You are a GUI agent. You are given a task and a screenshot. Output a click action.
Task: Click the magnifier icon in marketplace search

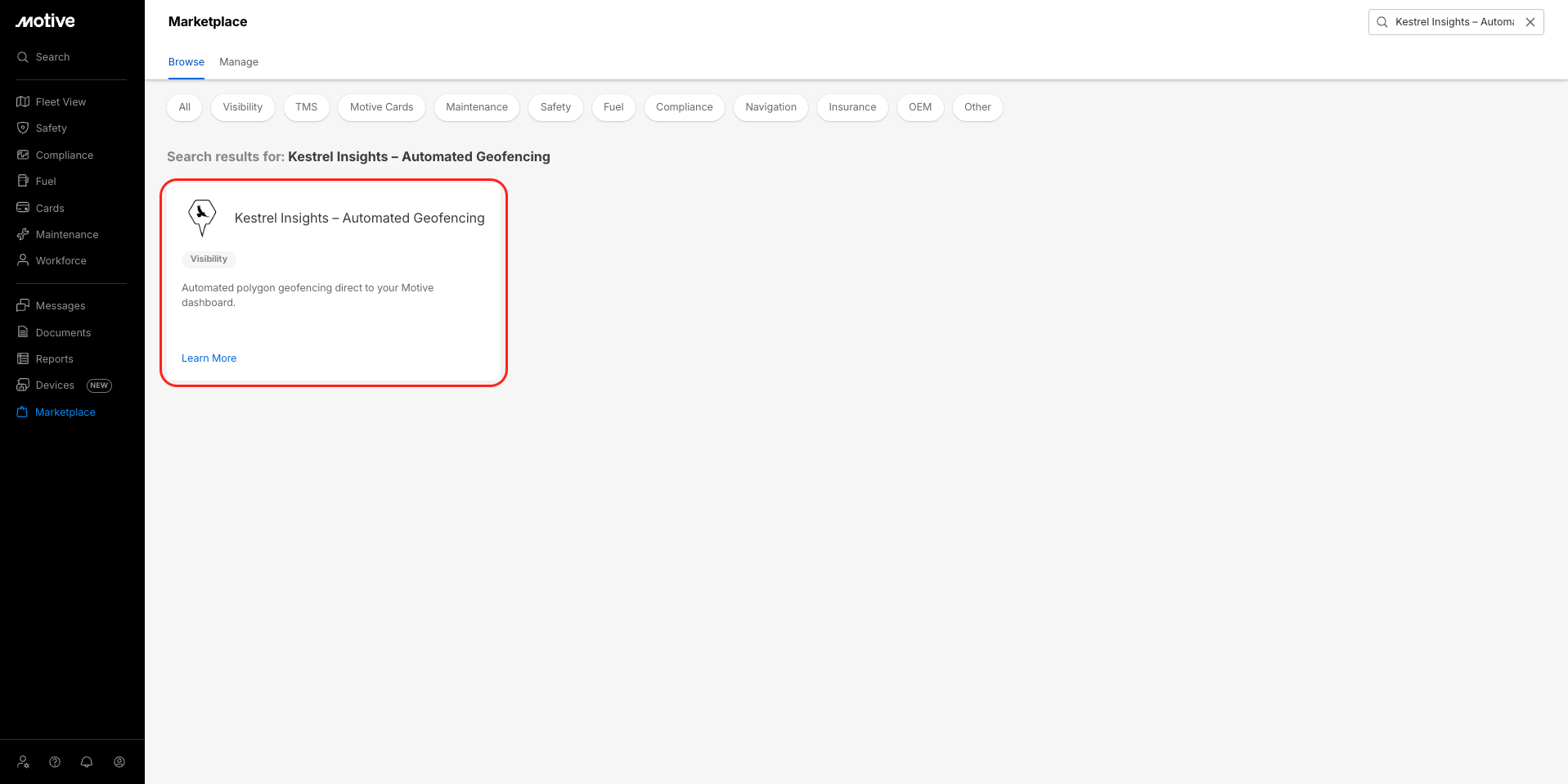click(x=1382, y=22)
